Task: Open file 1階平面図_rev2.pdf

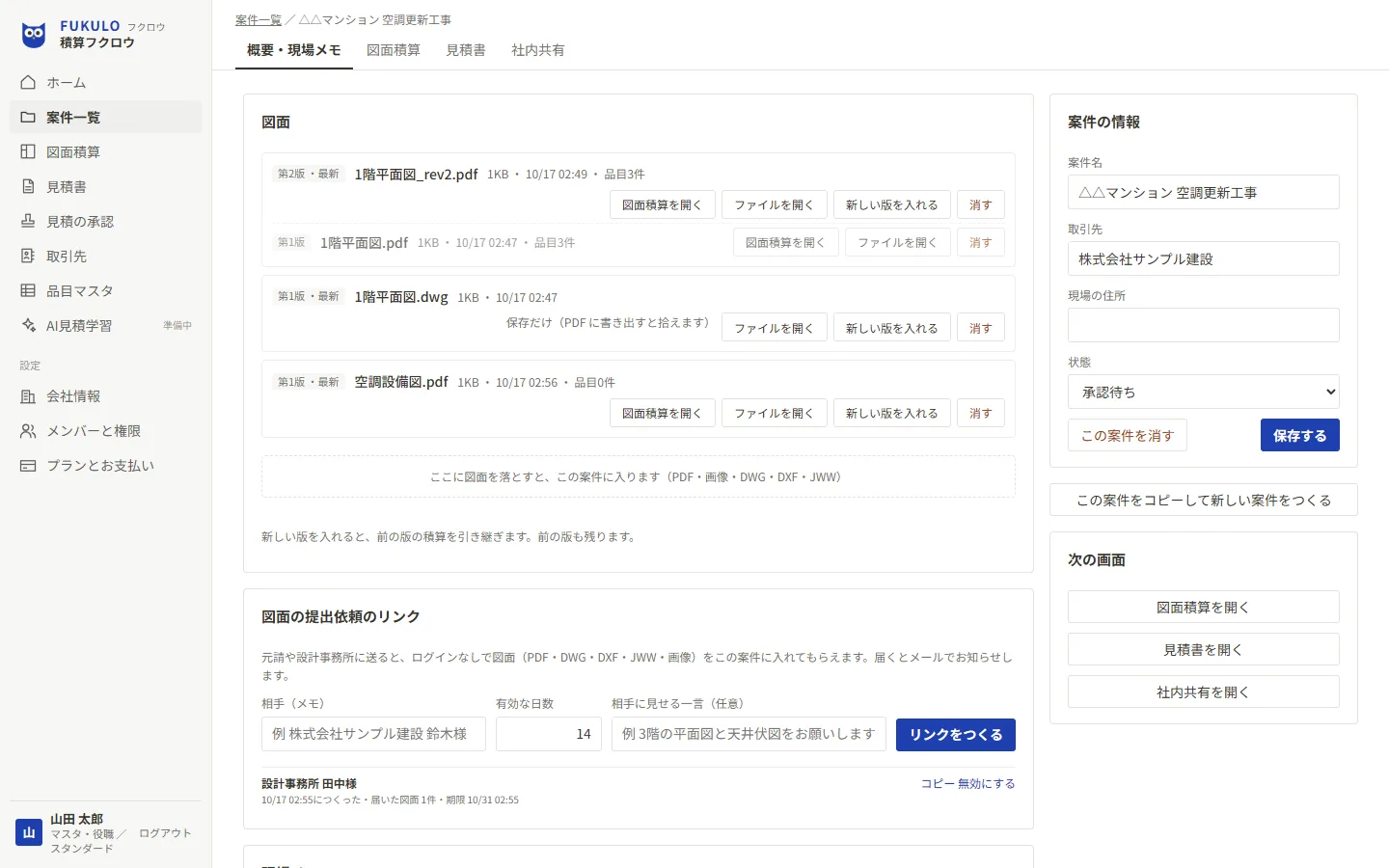Action: [x=774, y=204]
